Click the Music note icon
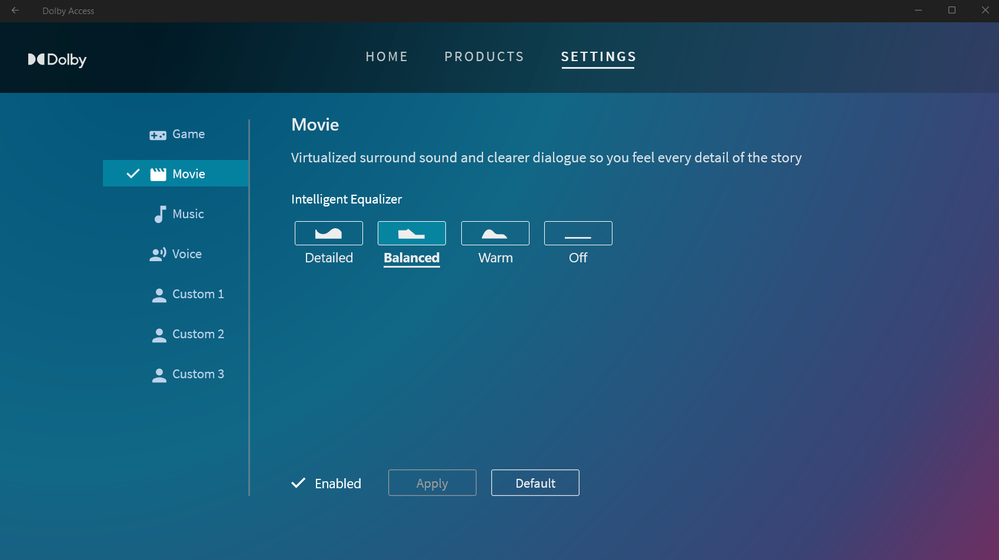999x560 pixels. [159, 214]
